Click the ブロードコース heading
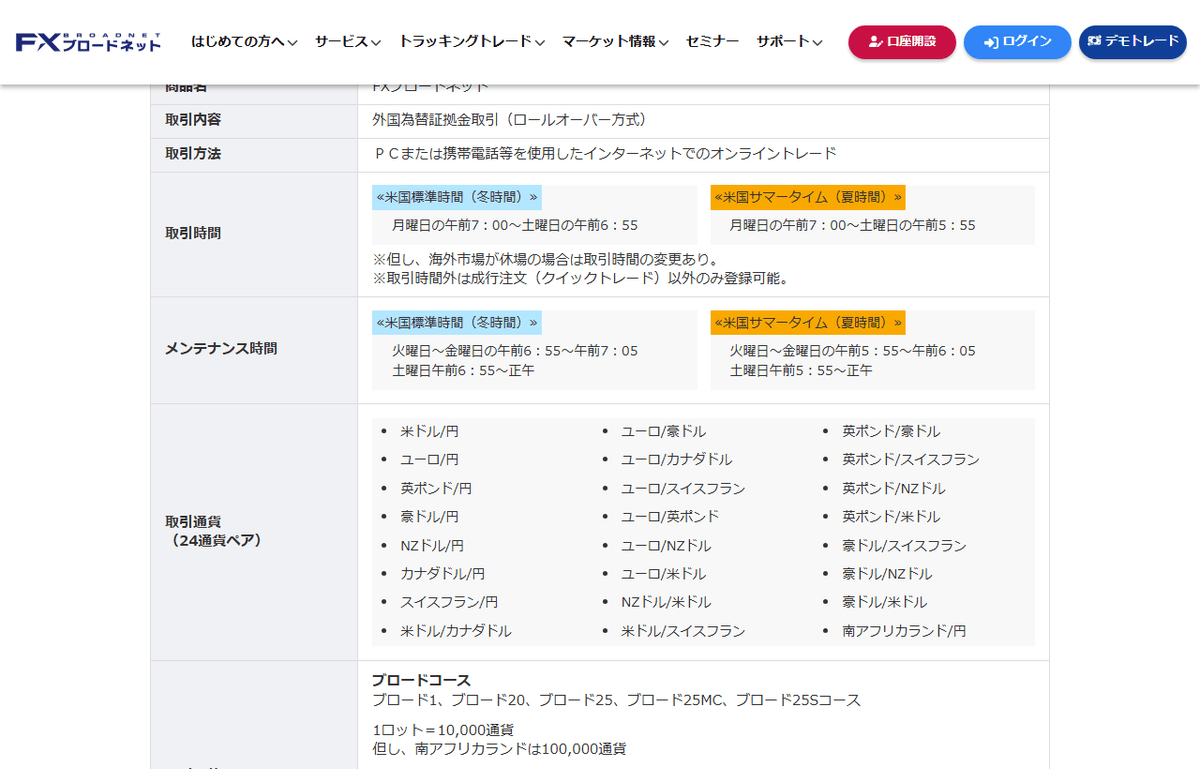Image resolution: width=1200 pixels, height=769 pixels. coord(421,681)
